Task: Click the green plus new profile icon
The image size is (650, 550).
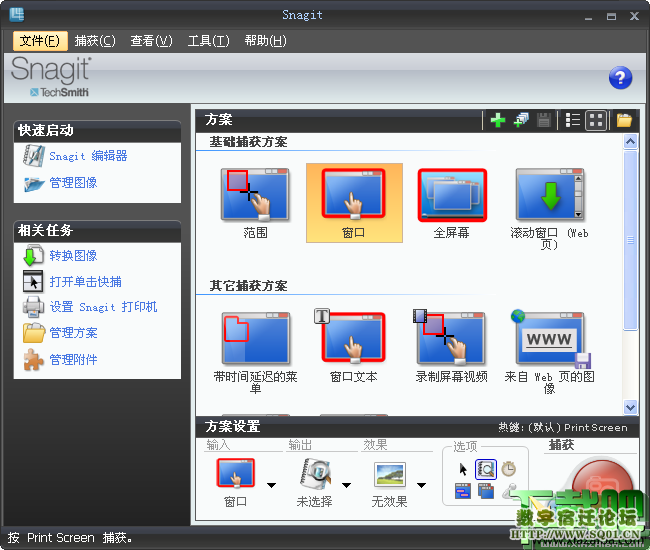Action: [498, 121]
